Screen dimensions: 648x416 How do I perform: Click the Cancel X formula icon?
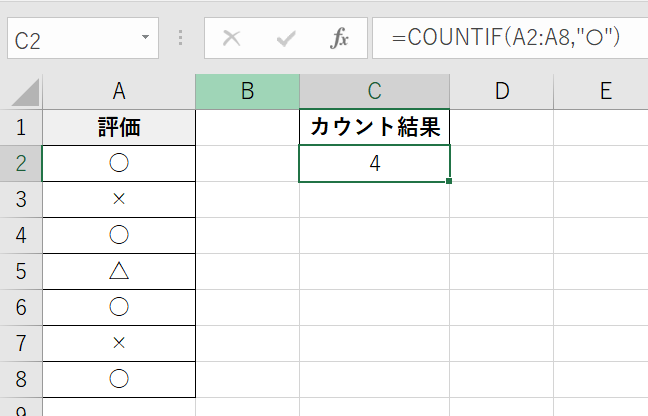[x=232, y=39]
